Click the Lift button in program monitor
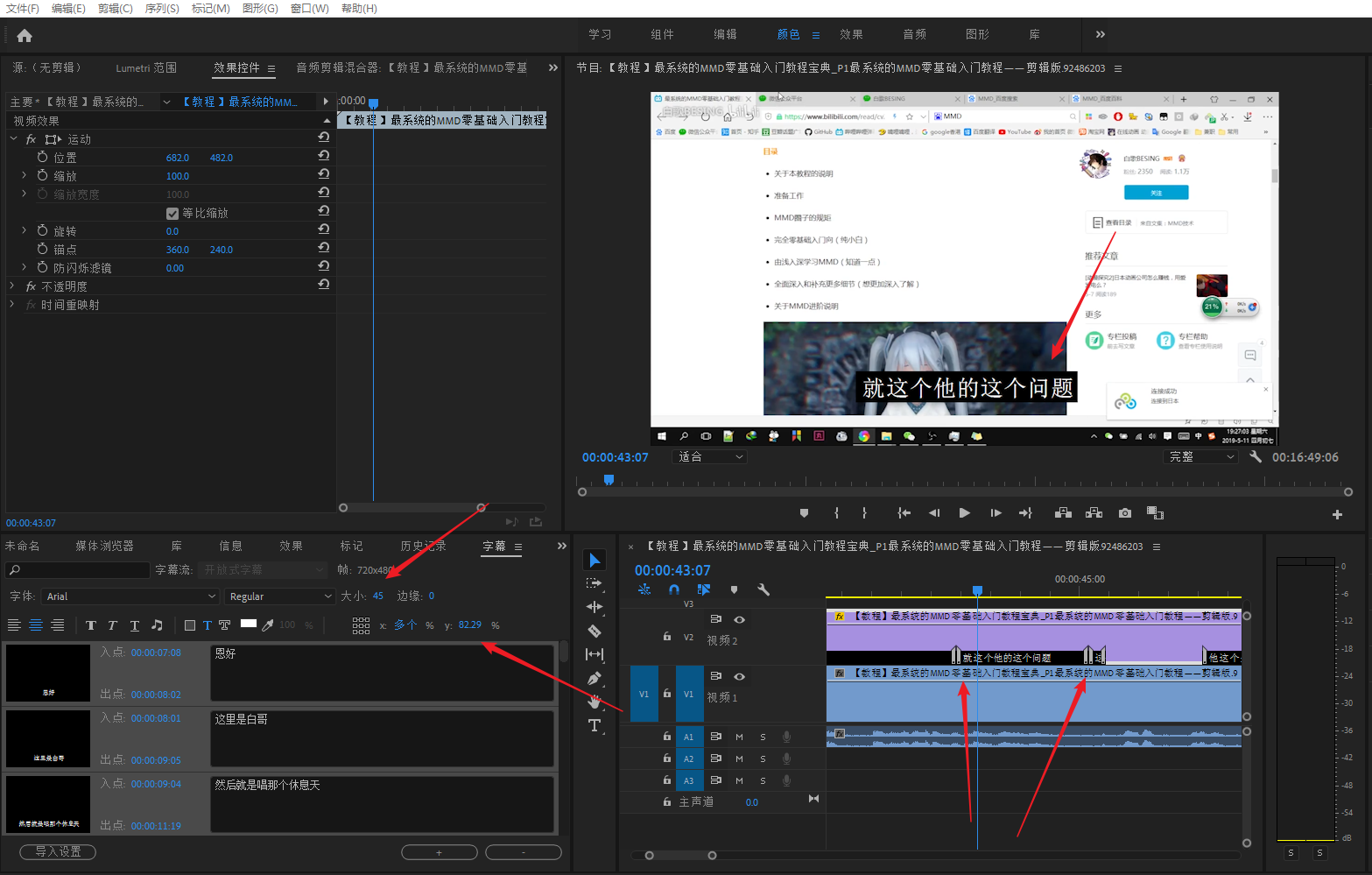 [1063, 513]
